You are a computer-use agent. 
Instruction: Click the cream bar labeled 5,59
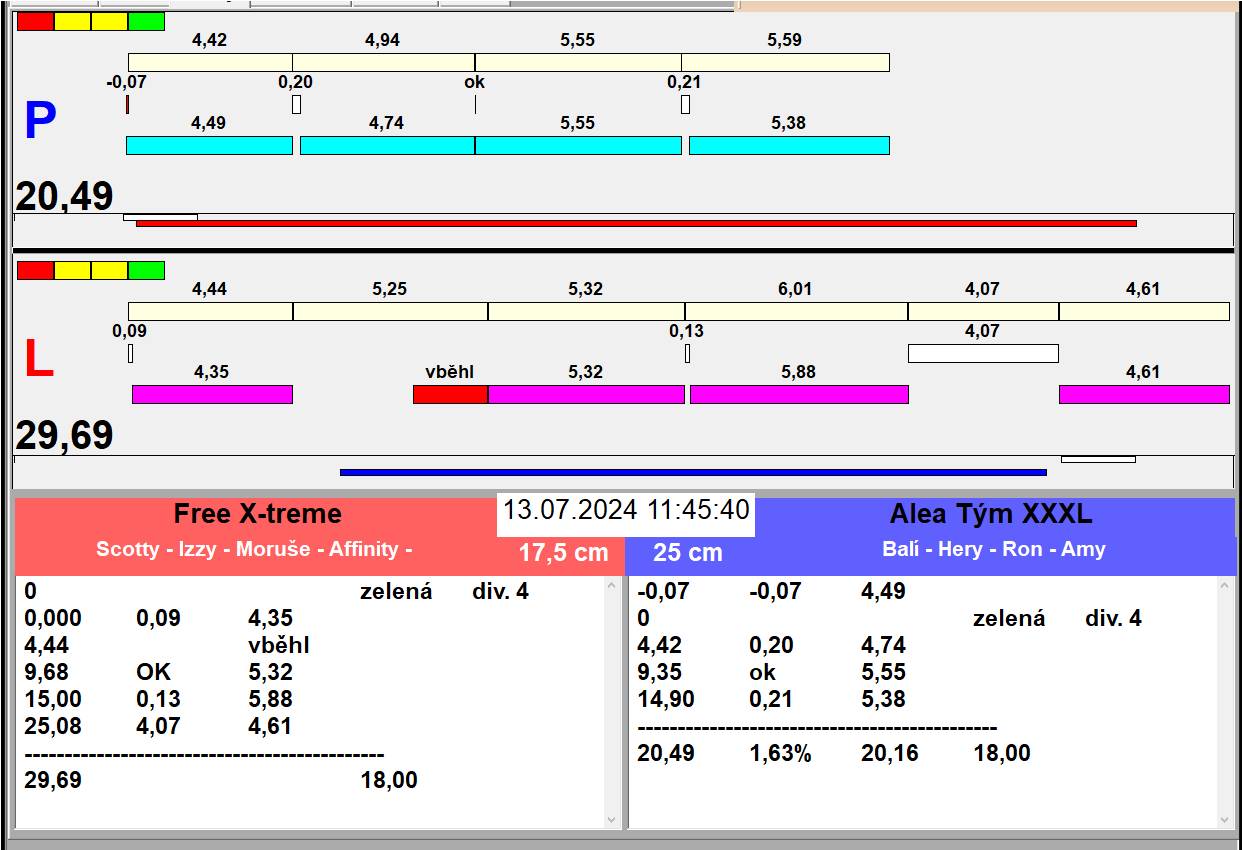tap(785, 62)
